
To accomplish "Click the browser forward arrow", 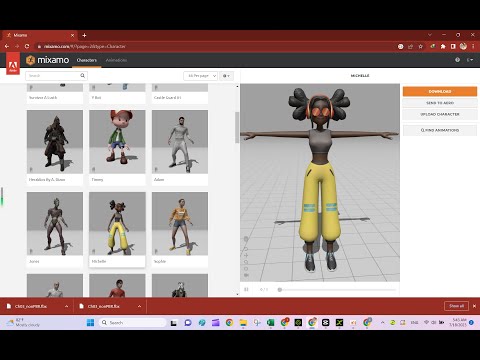I will (17, 46).
